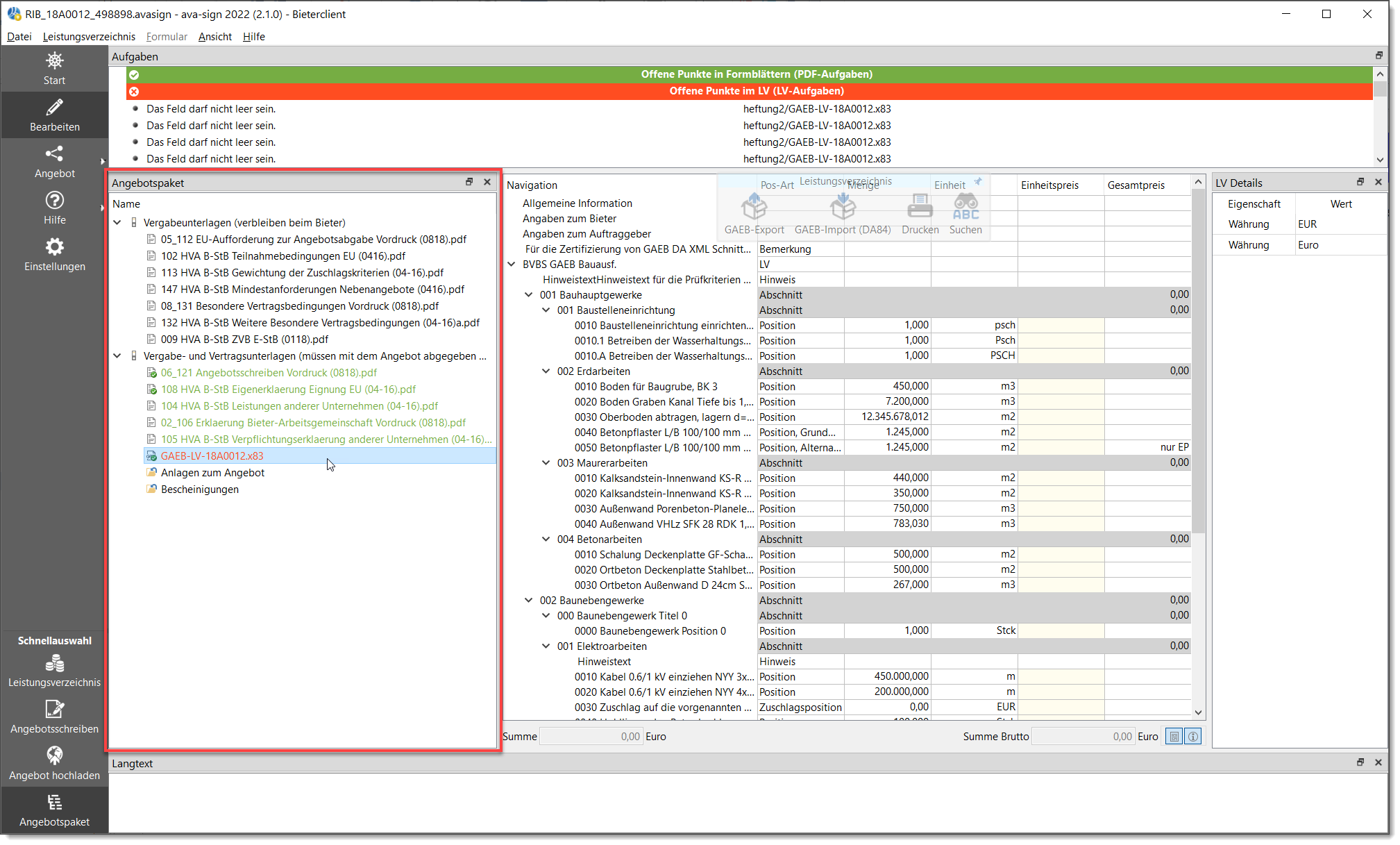Click the Drucken printer icon

pyautogui.click(x=920, y=207)
